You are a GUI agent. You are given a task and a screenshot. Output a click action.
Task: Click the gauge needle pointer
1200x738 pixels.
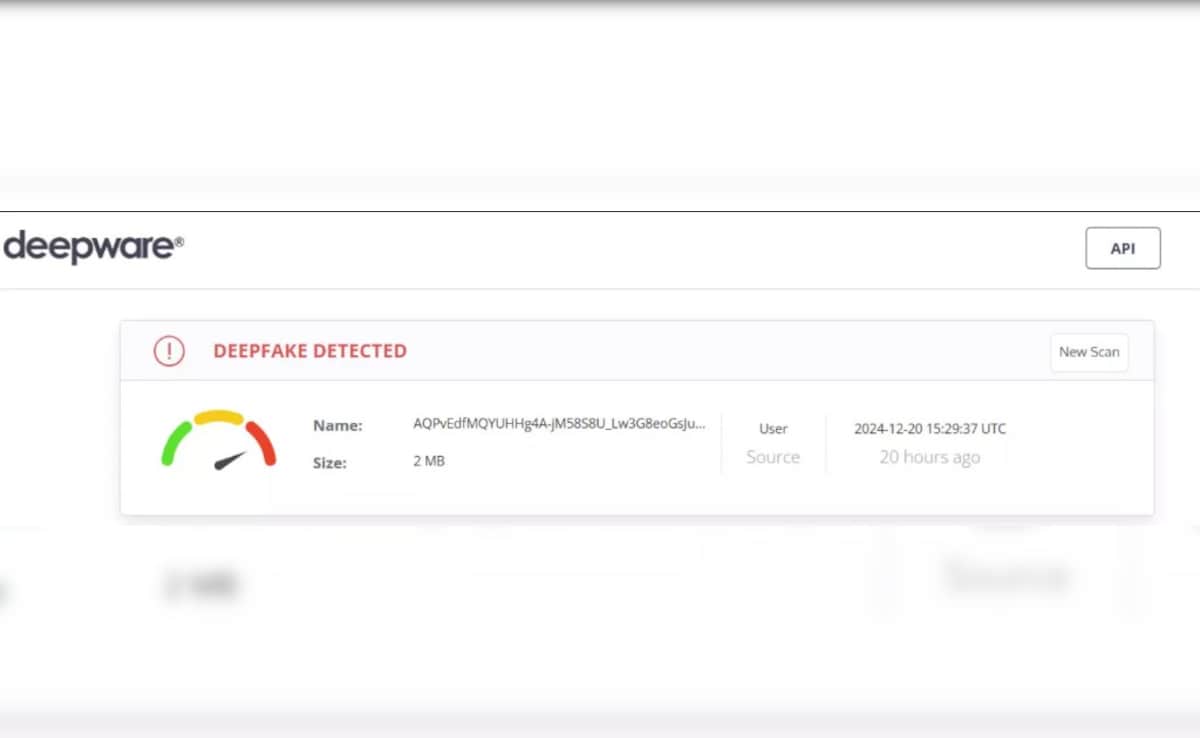[230, 461]
